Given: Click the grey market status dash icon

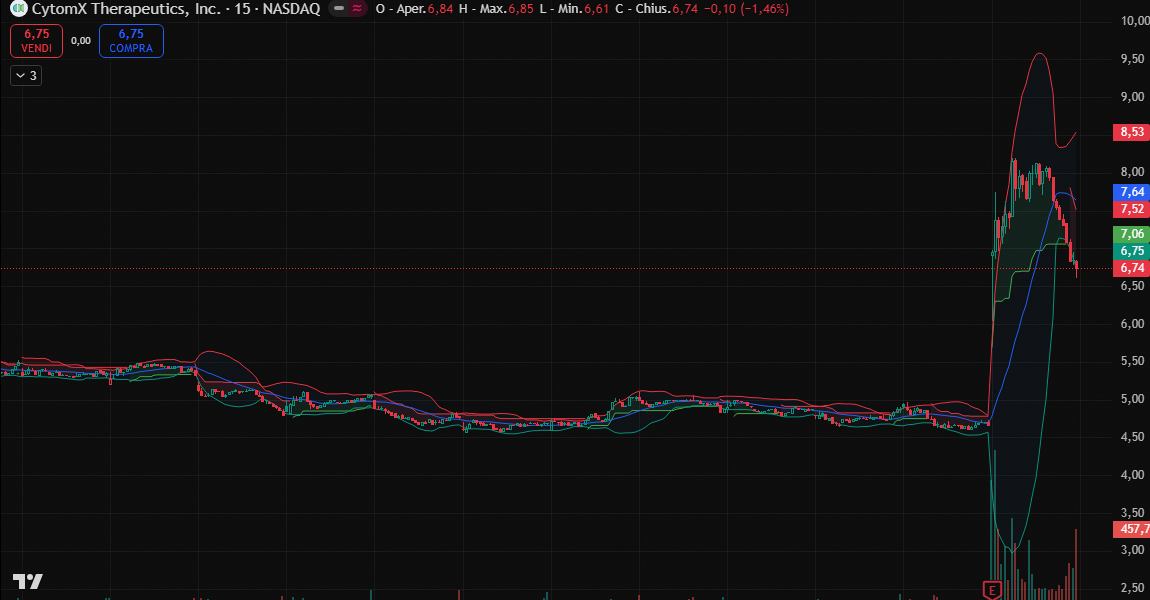Looking at the screenshot, I should pyautogui.click(x=339, y=9).
